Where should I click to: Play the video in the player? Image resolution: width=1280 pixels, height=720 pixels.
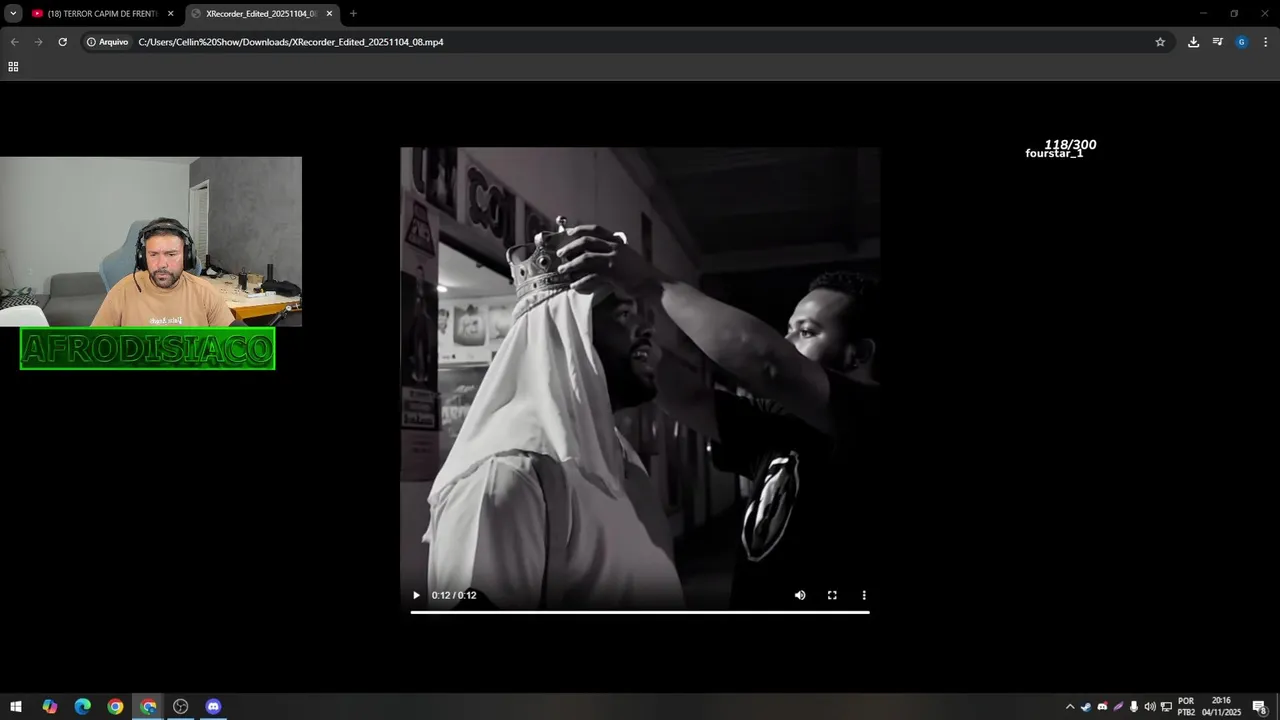pos(416,595)
